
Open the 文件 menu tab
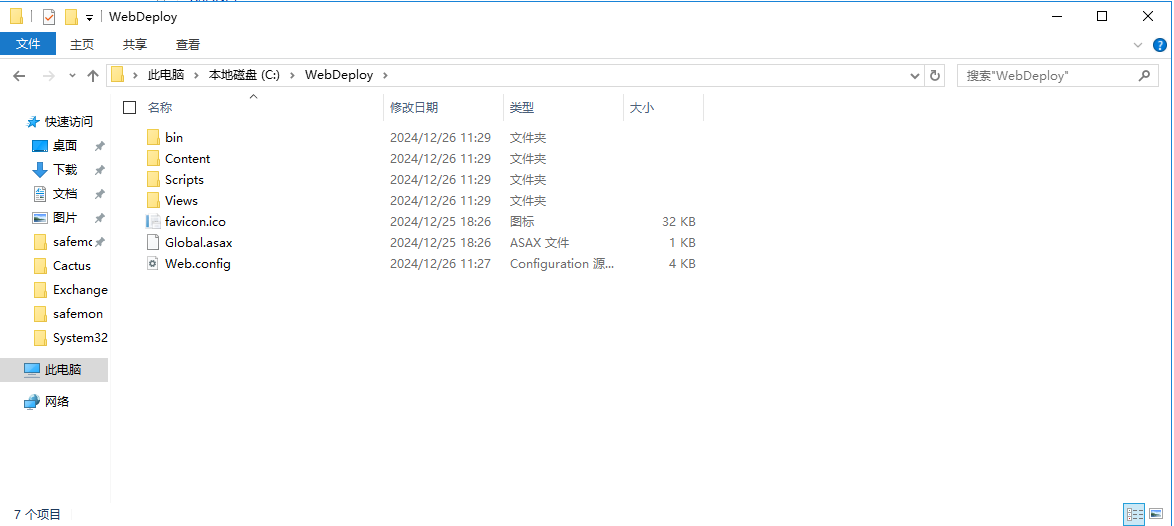[x=28, y=44]
